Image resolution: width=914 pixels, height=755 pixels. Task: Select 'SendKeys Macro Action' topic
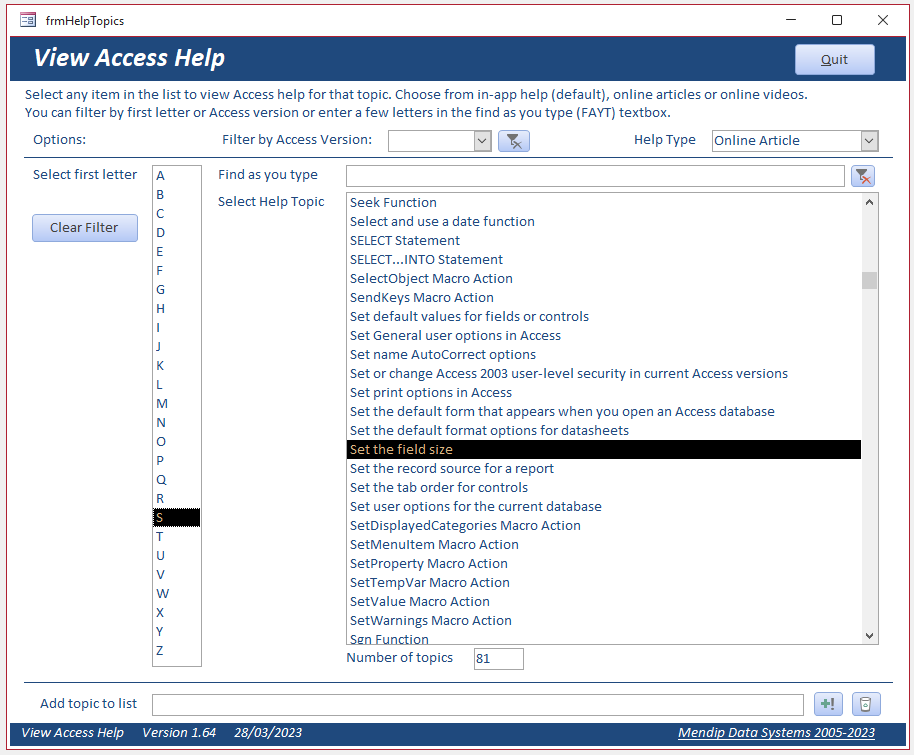point(604,297)
